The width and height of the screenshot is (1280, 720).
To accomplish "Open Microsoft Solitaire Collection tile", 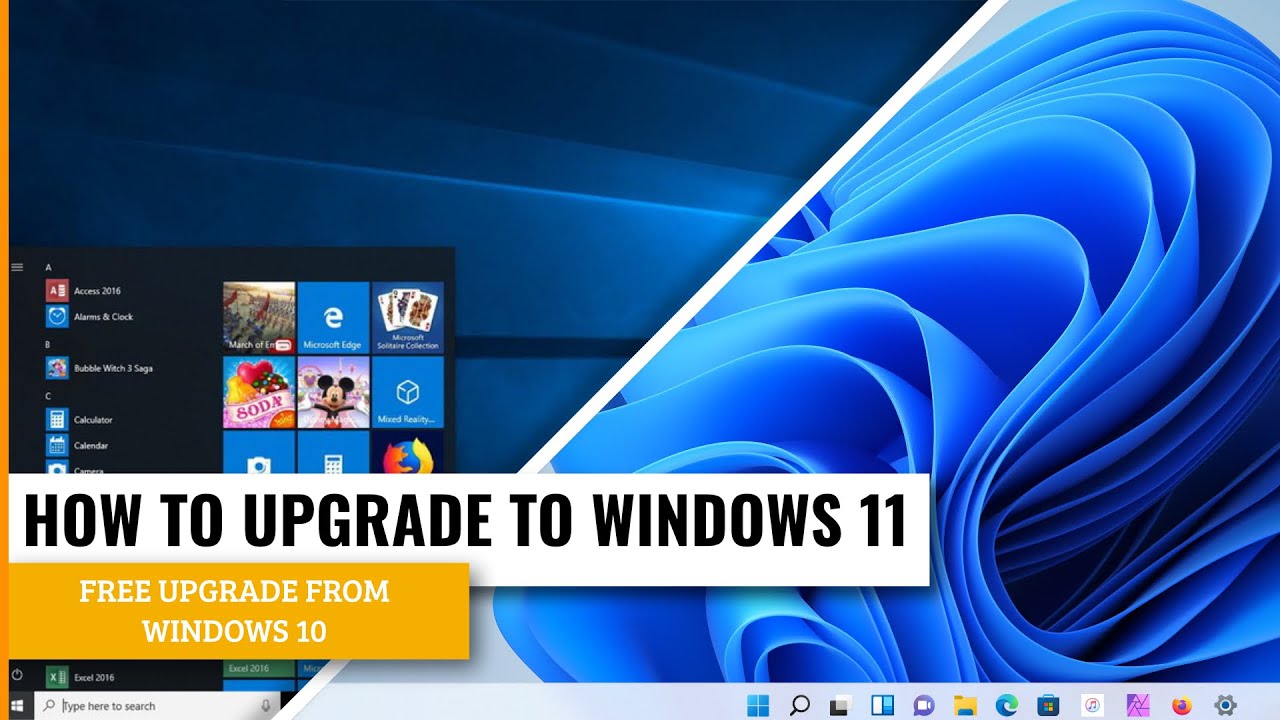I will 408,317.
